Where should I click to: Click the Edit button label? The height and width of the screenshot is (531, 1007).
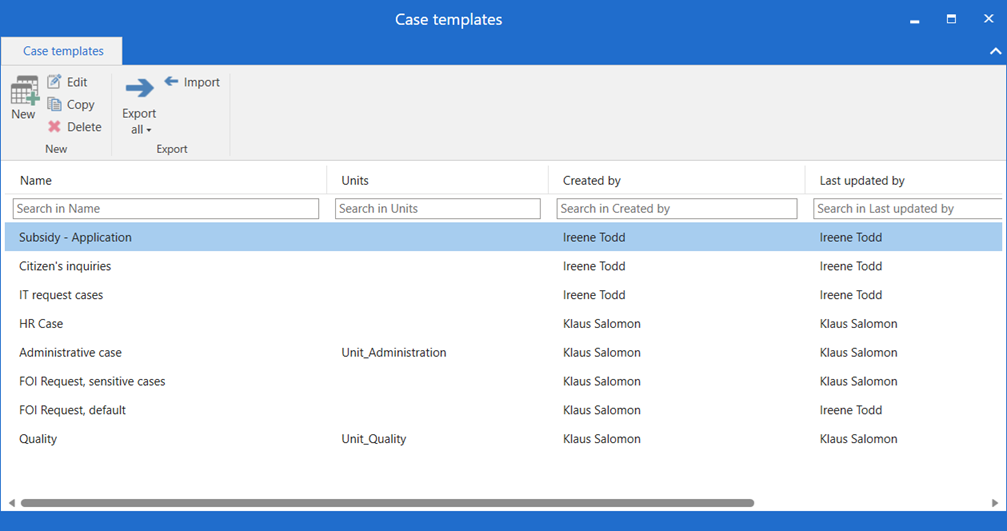[x=77, y=82]
